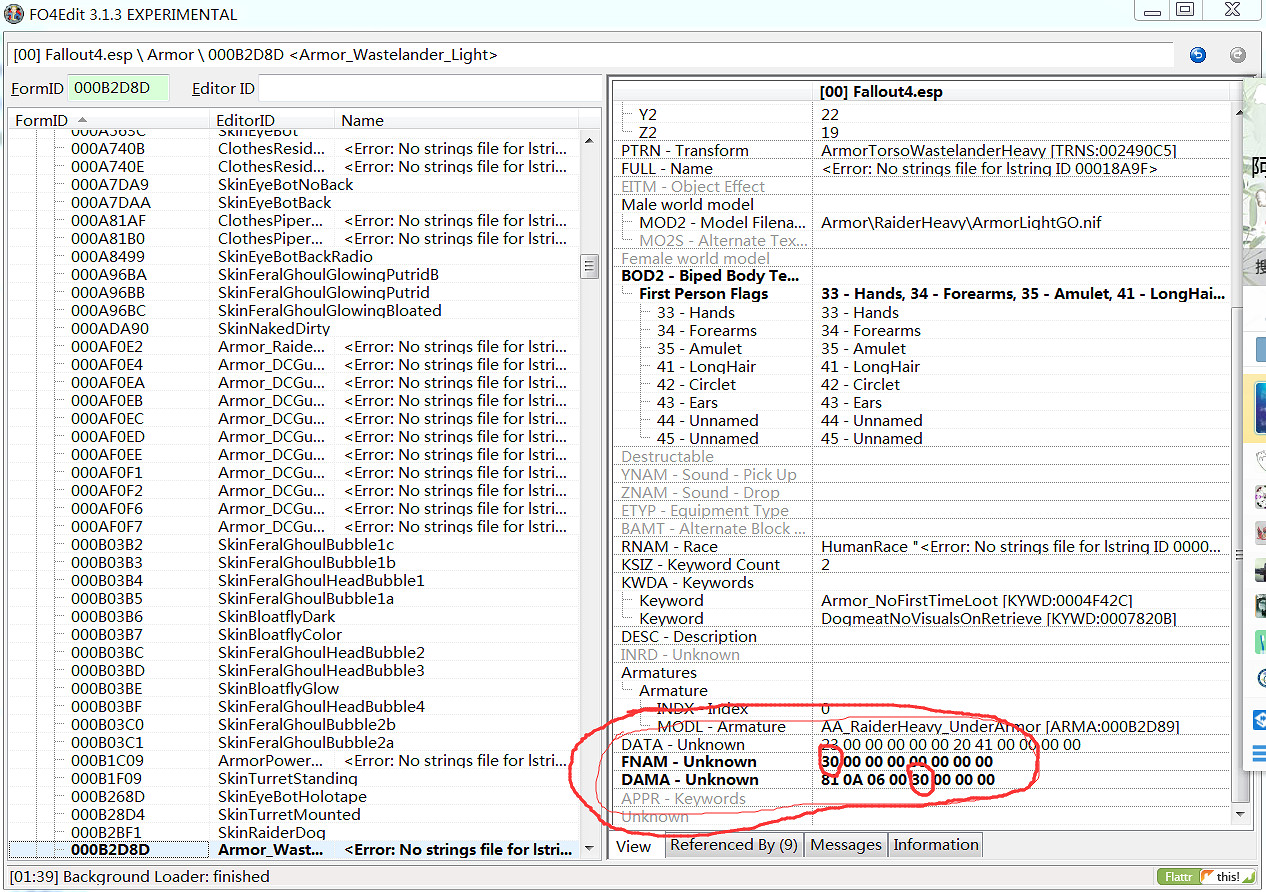
Task: Switch to the Information tab
Action: (x=935, y=845)
